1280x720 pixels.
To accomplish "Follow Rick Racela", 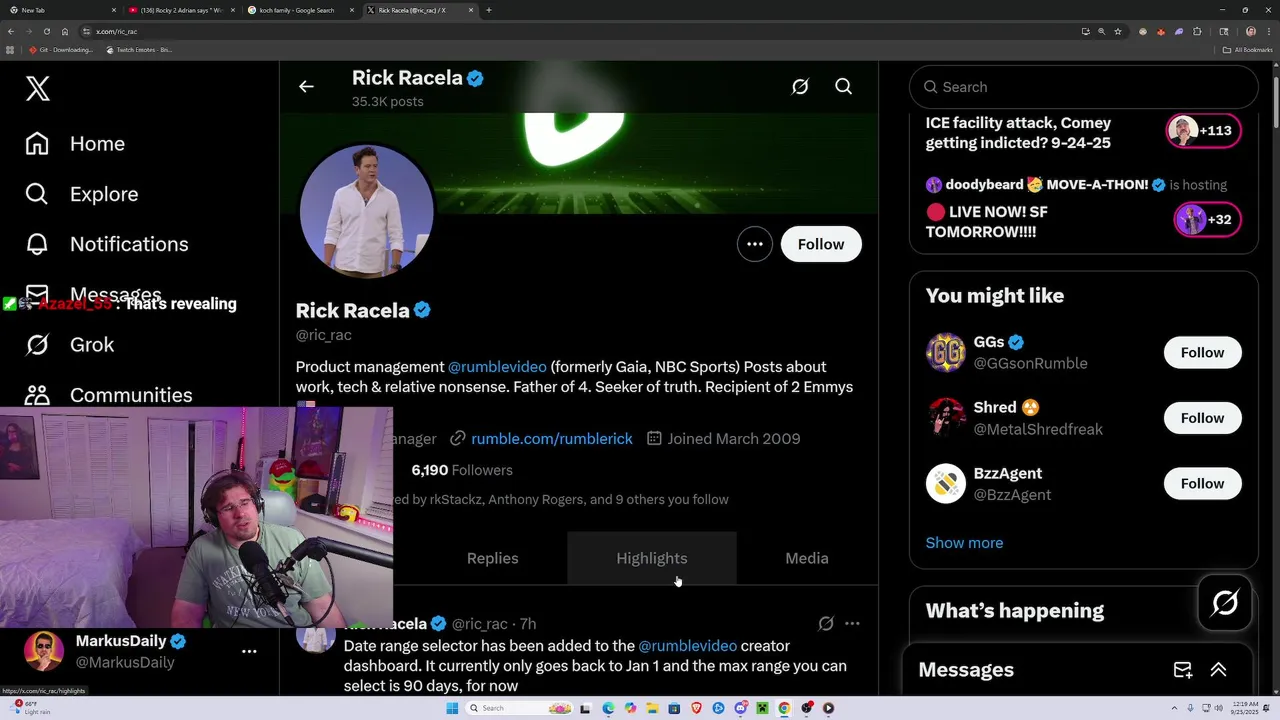I will pyautogui.click(x=821, y=244).
